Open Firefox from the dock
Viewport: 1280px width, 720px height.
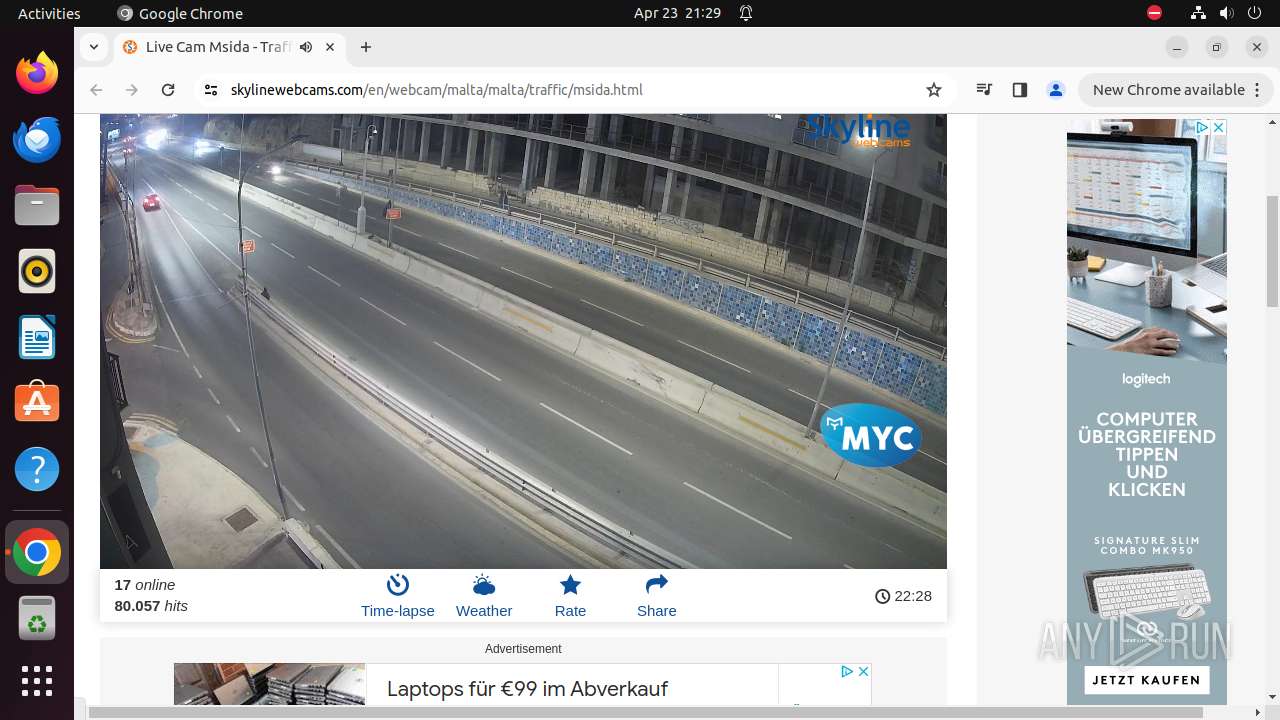point(37,73)
